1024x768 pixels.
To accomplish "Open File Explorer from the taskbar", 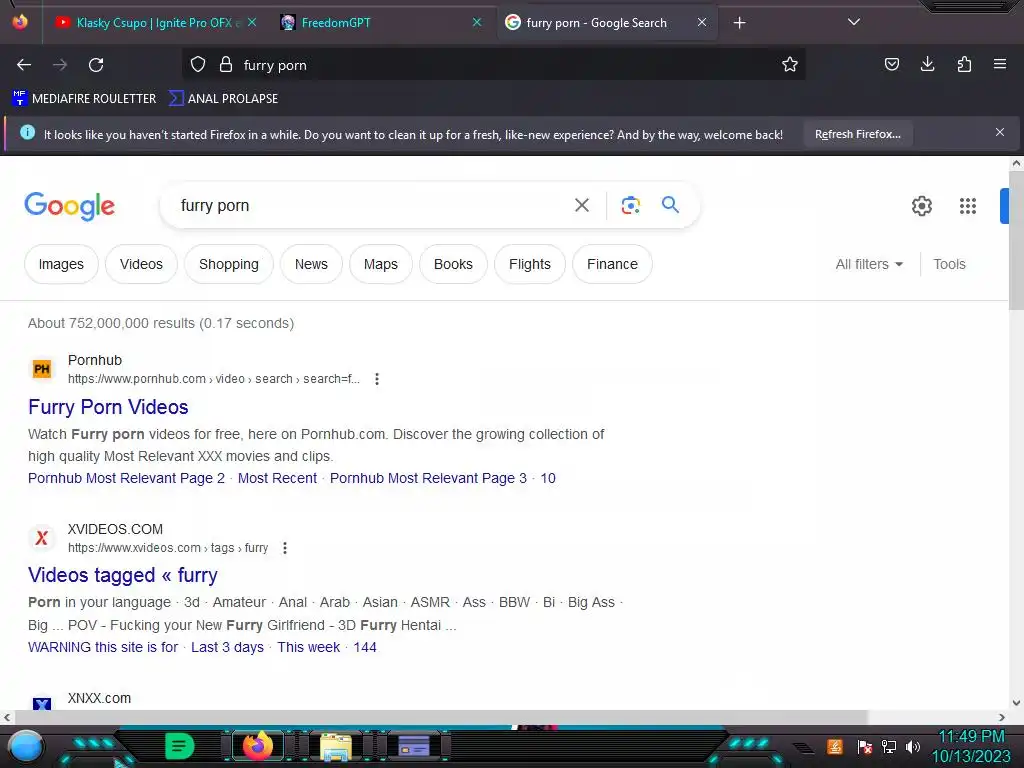I will pos(336,747).
